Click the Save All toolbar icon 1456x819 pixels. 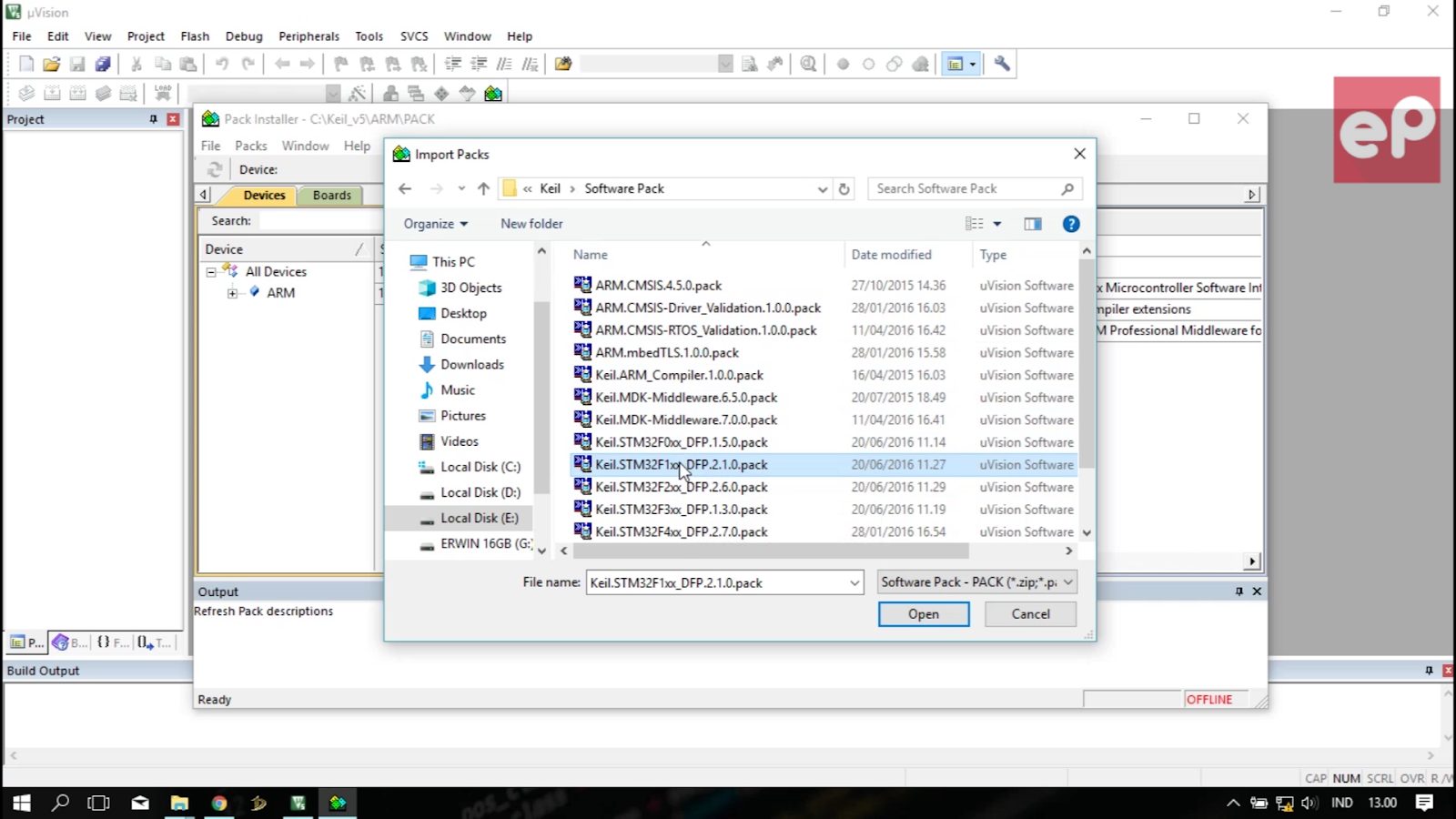point(103,64)
